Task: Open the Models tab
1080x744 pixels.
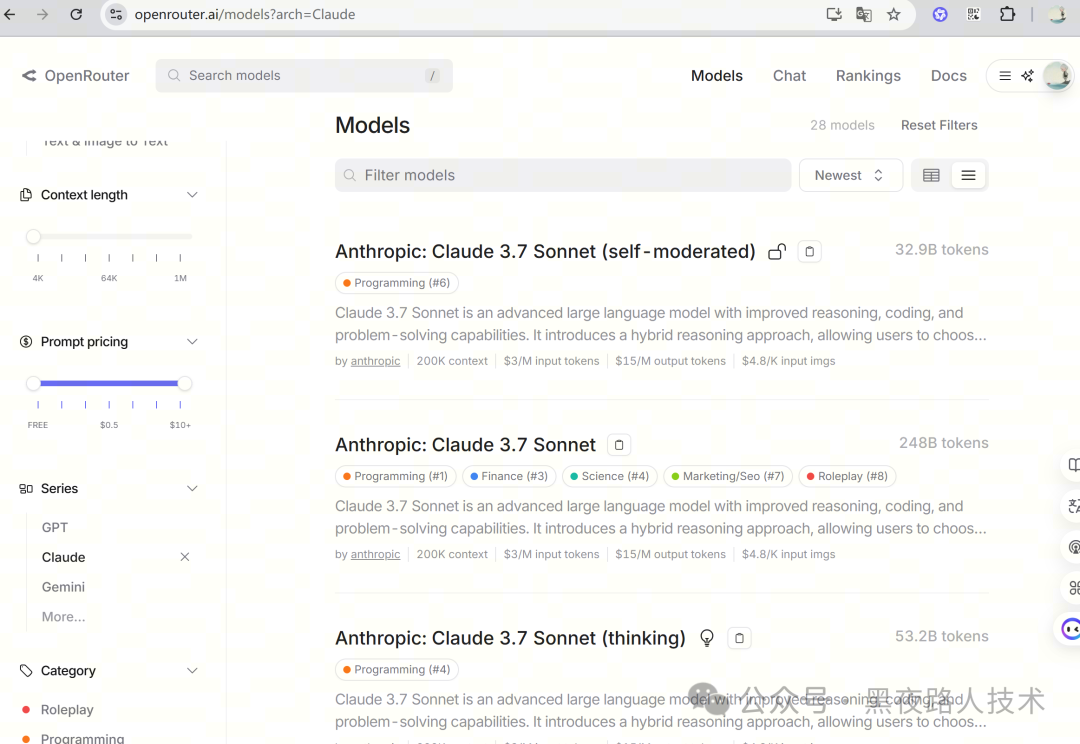Action: (716, 76)
